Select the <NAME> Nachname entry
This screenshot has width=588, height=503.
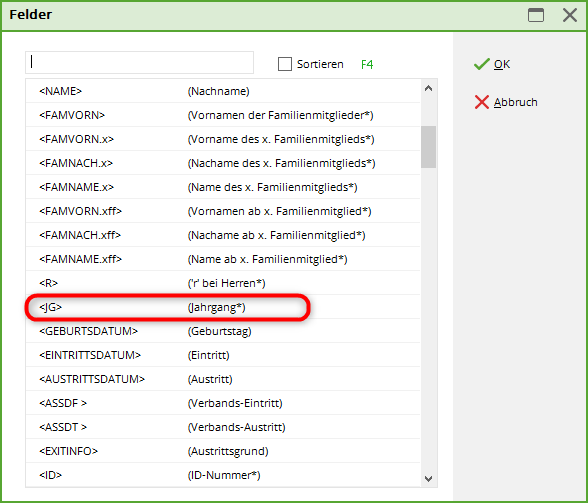pos(223,91)
